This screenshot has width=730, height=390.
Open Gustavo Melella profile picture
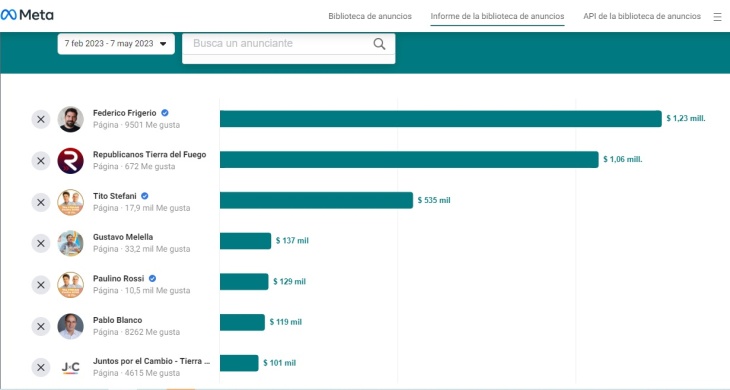(70, 243)
